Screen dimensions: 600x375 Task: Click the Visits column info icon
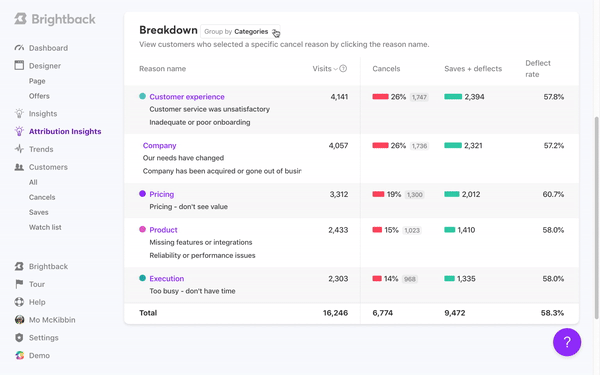click(343, 68)
